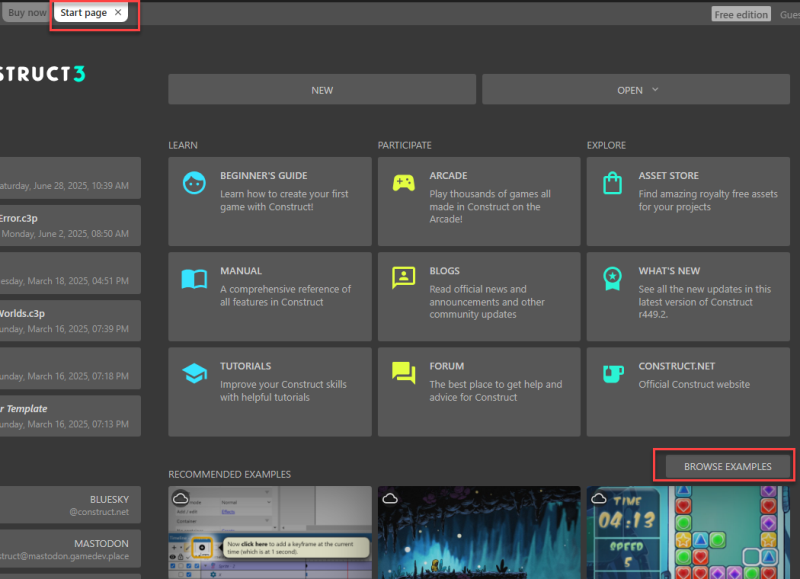Open the Tutorials title link
The image size is (800, 579).
245,366
